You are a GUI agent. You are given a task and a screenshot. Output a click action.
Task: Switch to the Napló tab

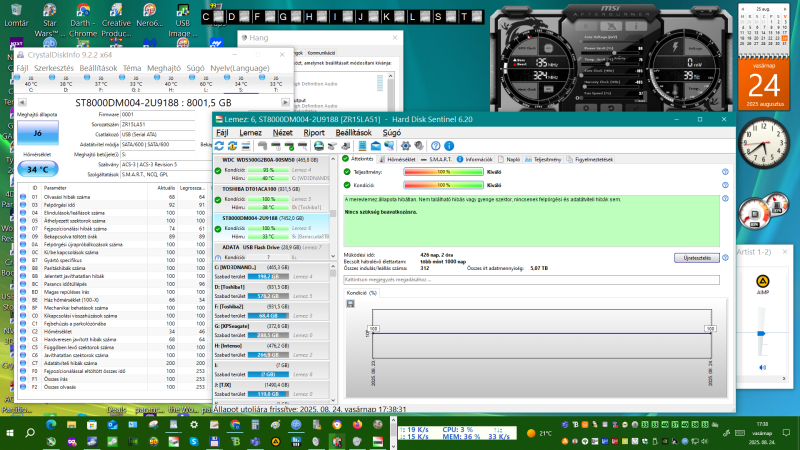tap(509, 159)
